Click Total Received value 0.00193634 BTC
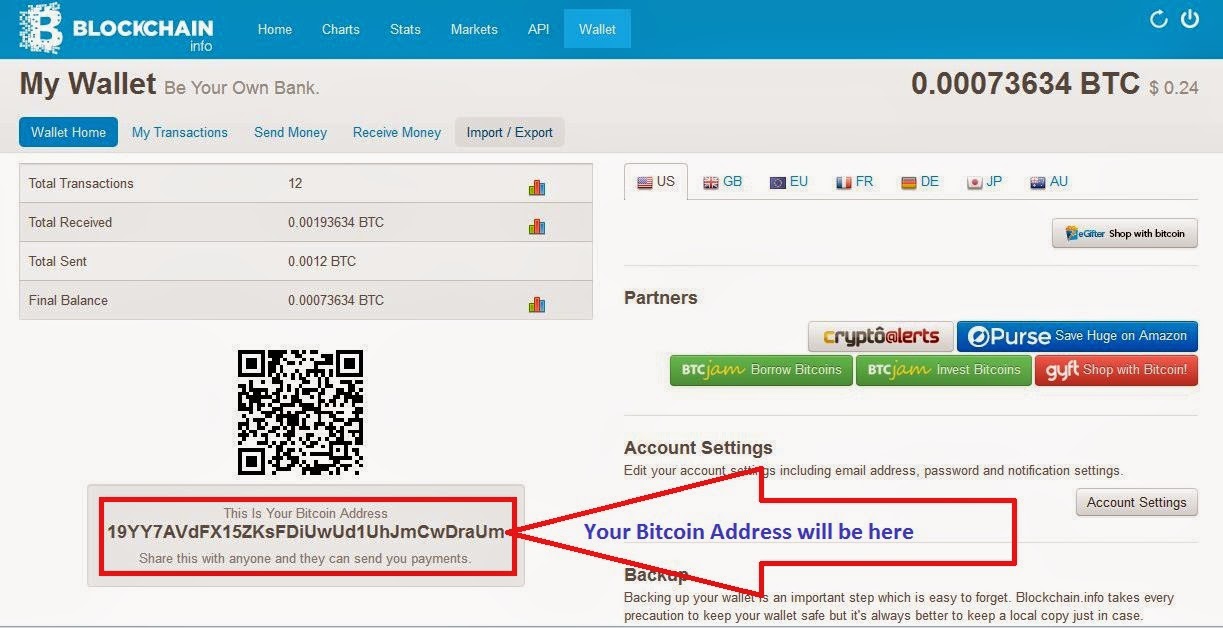The width and height of the screenshot is (1223, 628). [x=336, y=222]
